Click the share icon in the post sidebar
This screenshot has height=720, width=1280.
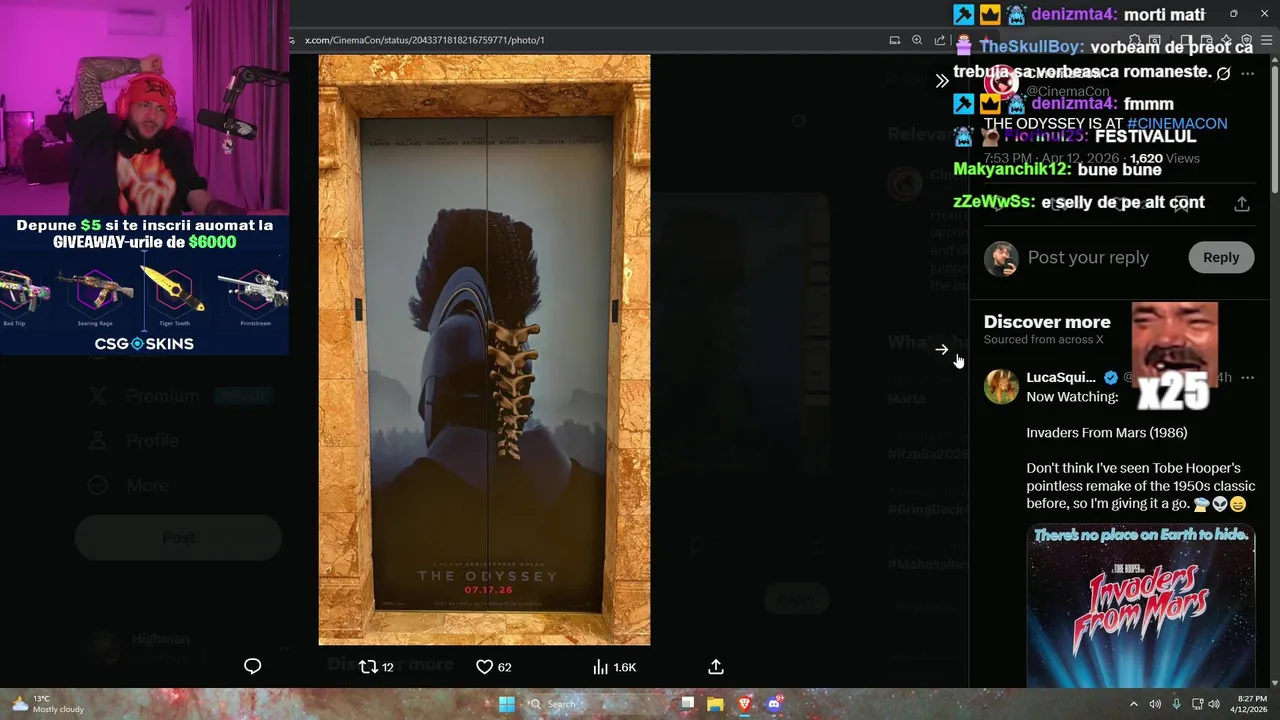point(1241,204)
